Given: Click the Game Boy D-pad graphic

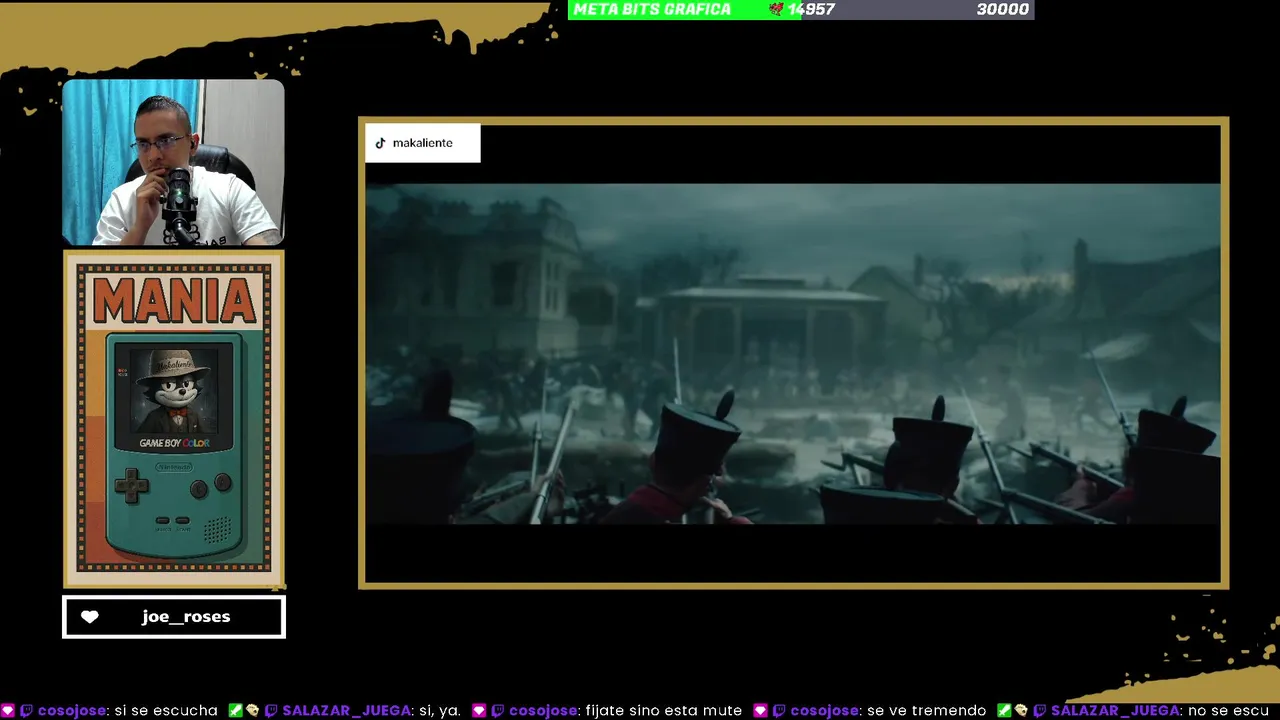Looking at the screenshot, I should click(x=130, y=486).
